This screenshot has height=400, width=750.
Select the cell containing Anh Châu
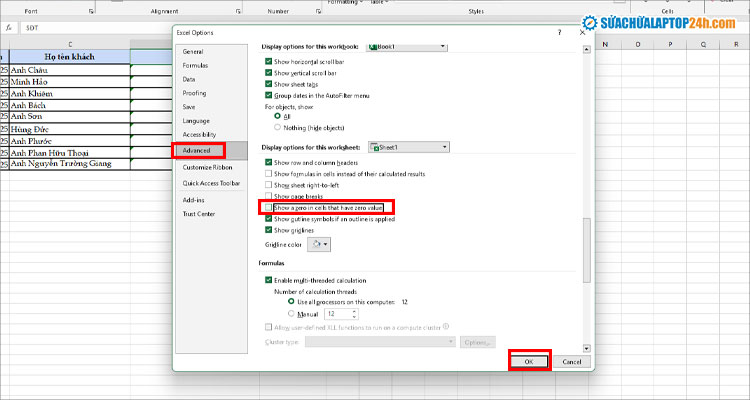coord(70,70)
